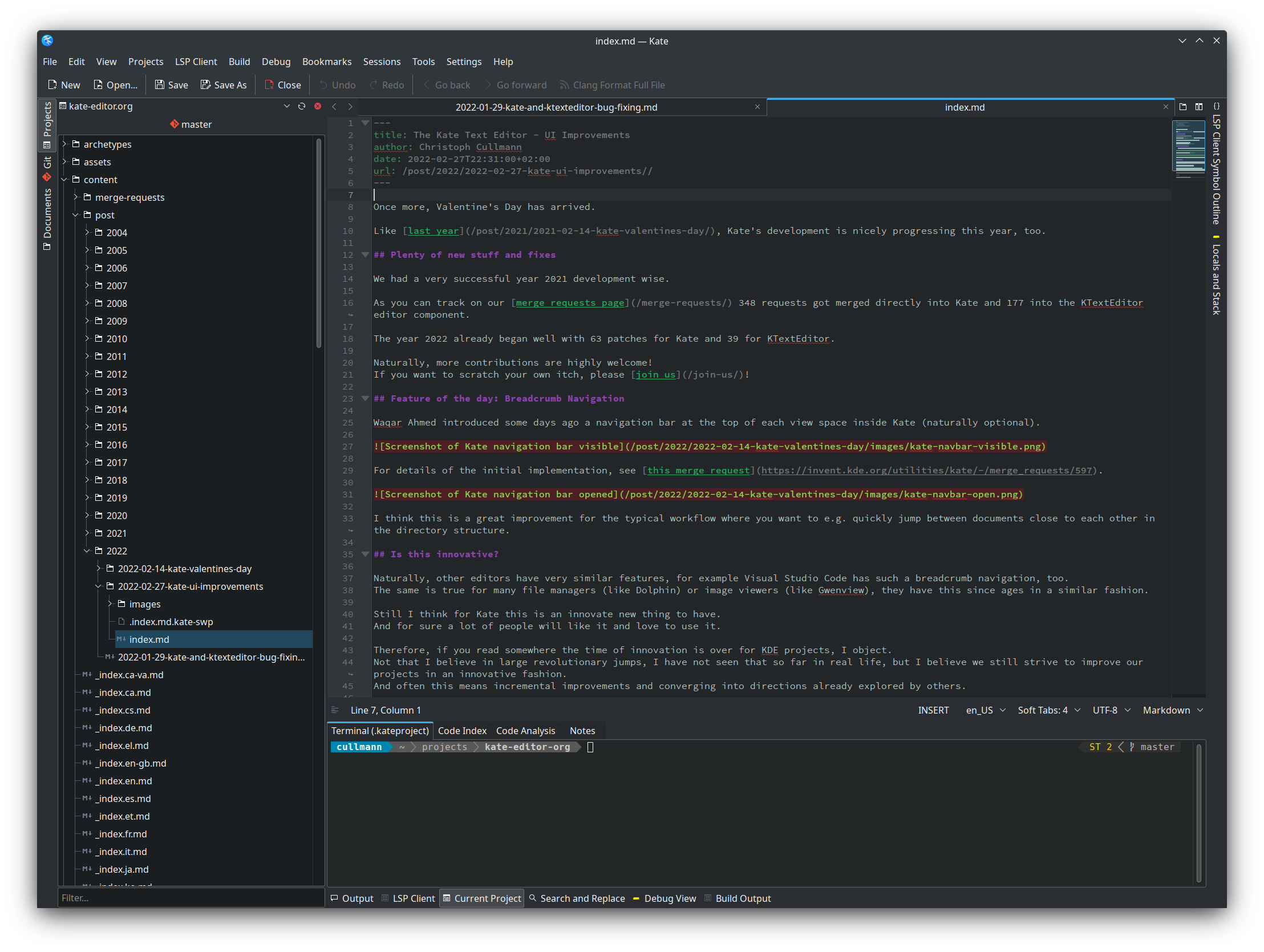Open the Sessions menu

382,62
